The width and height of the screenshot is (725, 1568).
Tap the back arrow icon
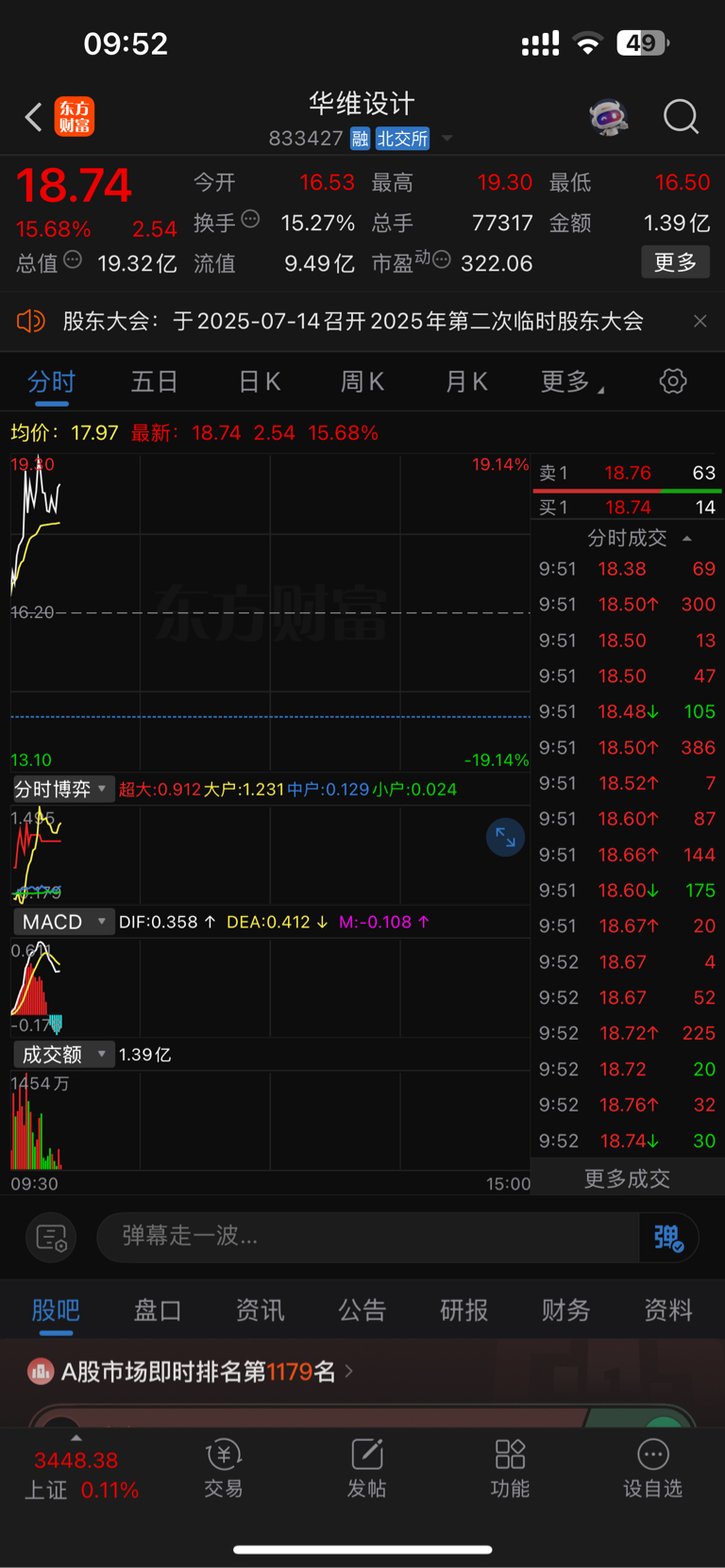tap(34, 118)
